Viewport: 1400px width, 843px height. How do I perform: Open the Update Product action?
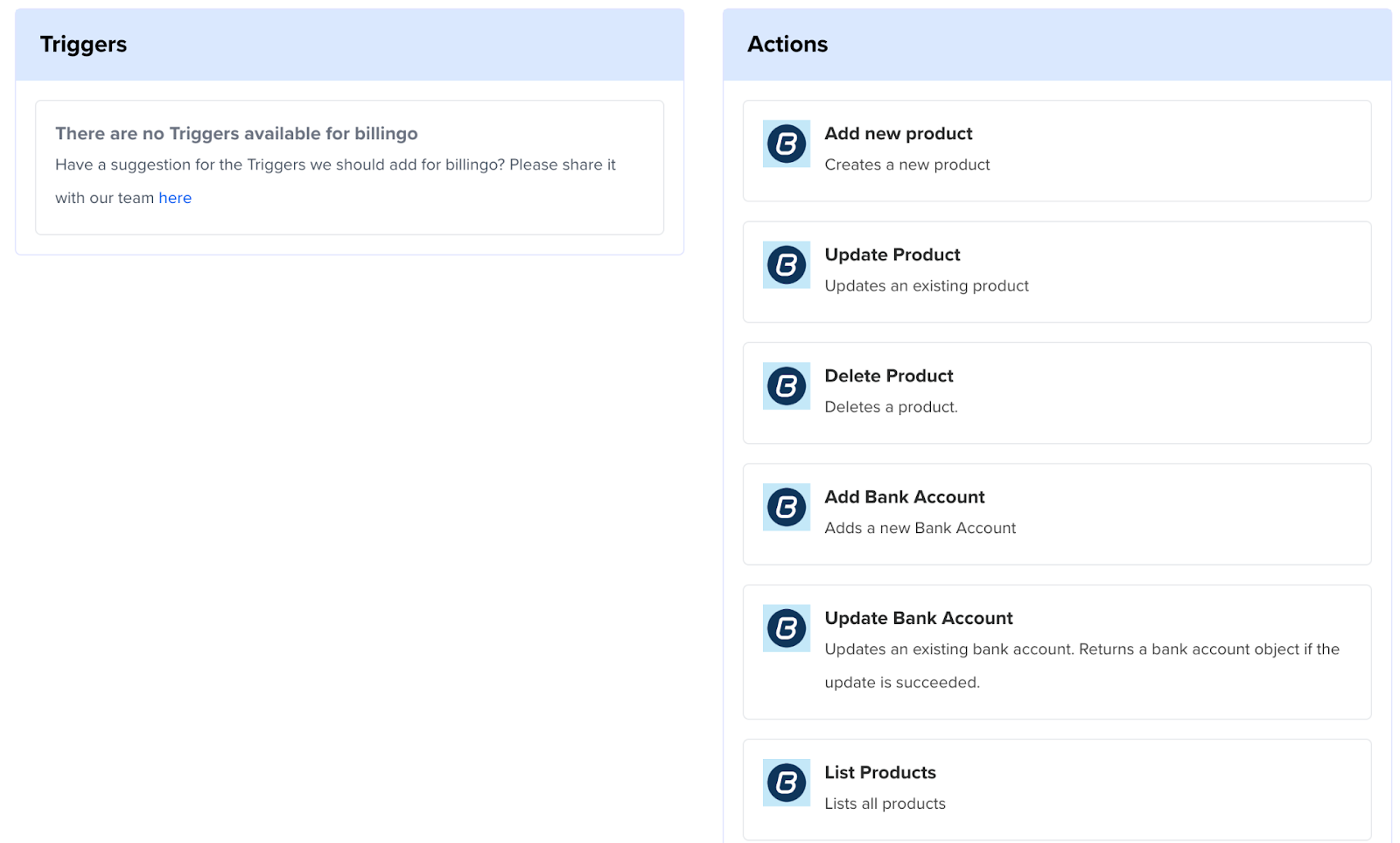click(x=1056, y=271)
